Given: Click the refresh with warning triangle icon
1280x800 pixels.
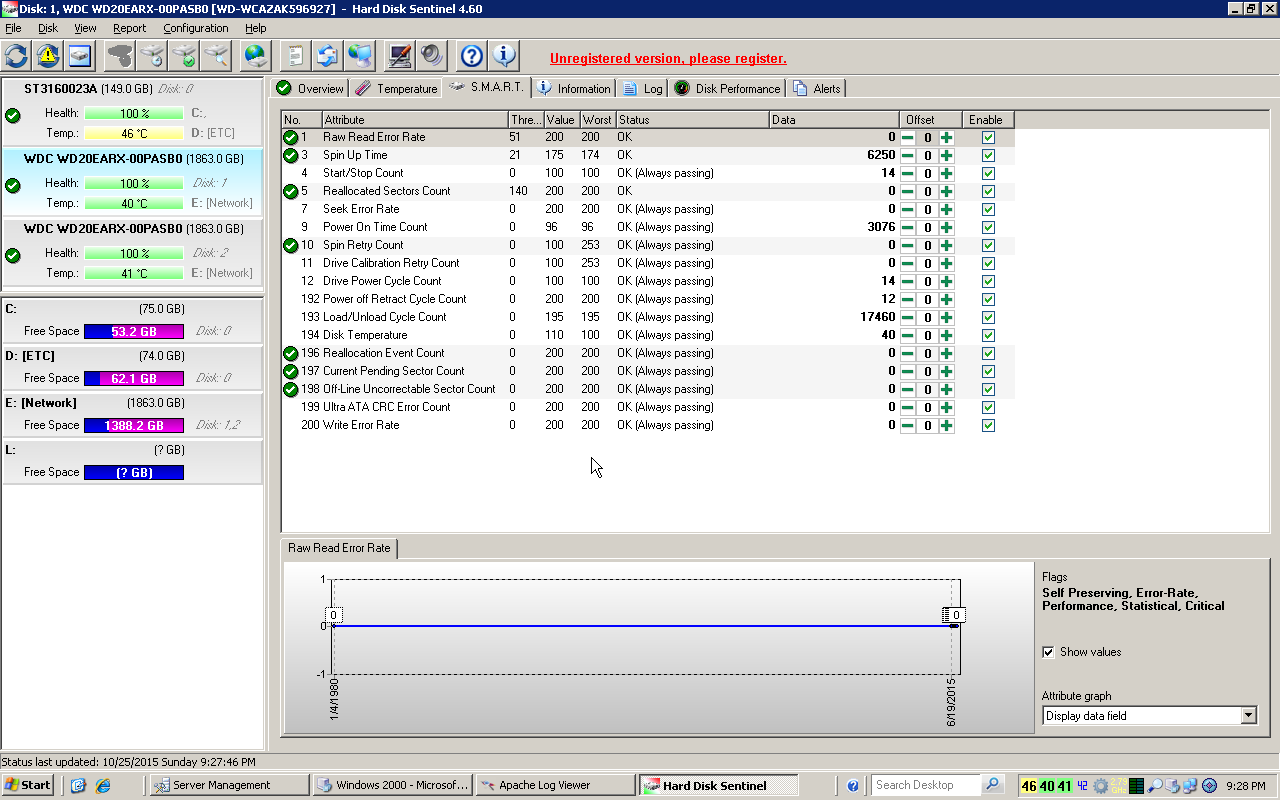Looking at the screenshot, I should [48, 55].
